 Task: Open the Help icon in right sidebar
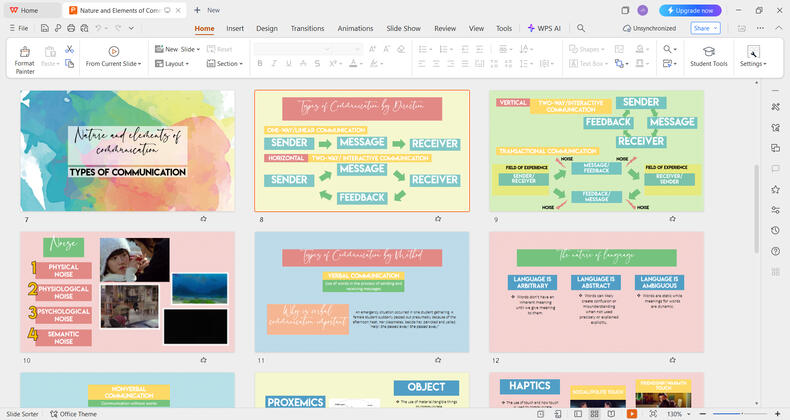(x=775, y=251)
